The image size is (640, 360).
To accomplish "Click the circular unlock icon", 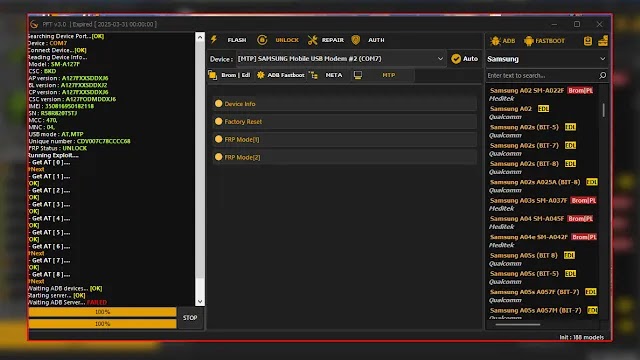I will 262,40.
